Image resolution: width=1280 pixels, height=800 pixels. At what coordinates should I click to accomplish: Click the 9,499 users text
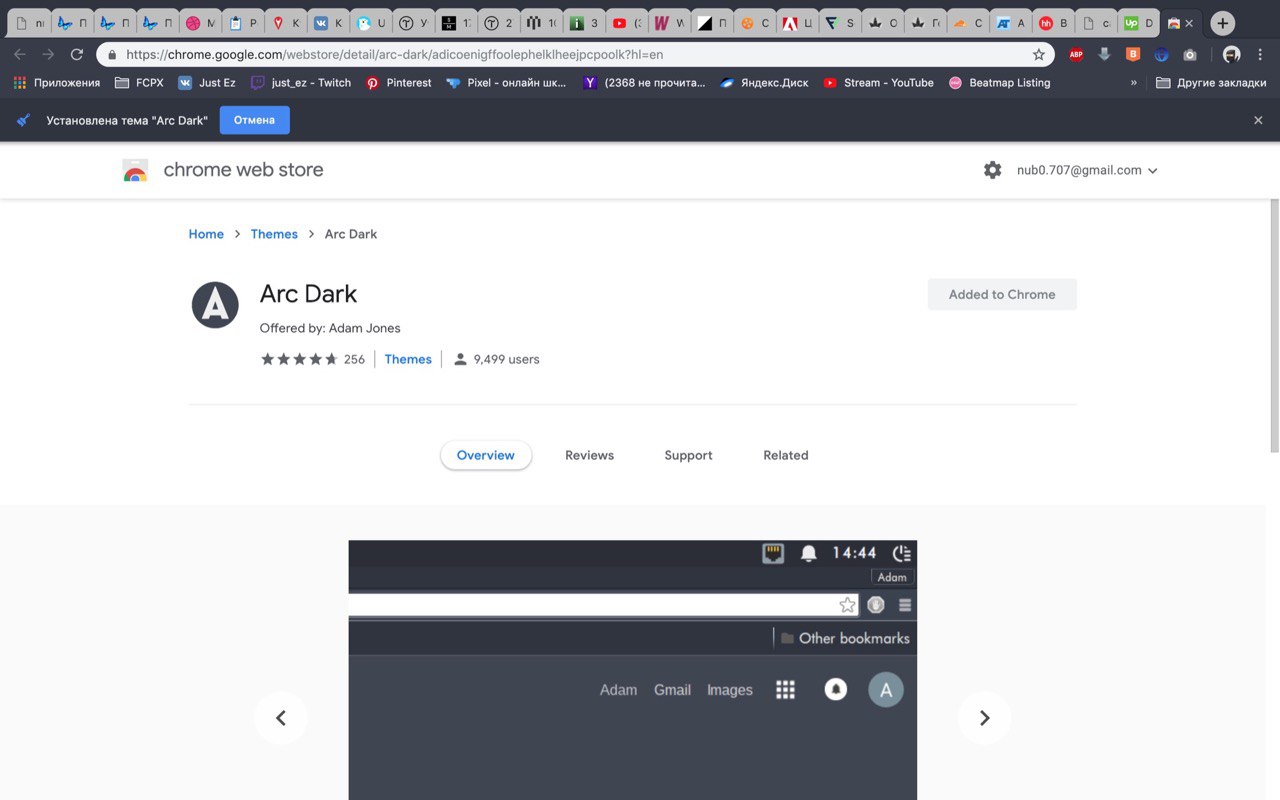click(506, 359)
